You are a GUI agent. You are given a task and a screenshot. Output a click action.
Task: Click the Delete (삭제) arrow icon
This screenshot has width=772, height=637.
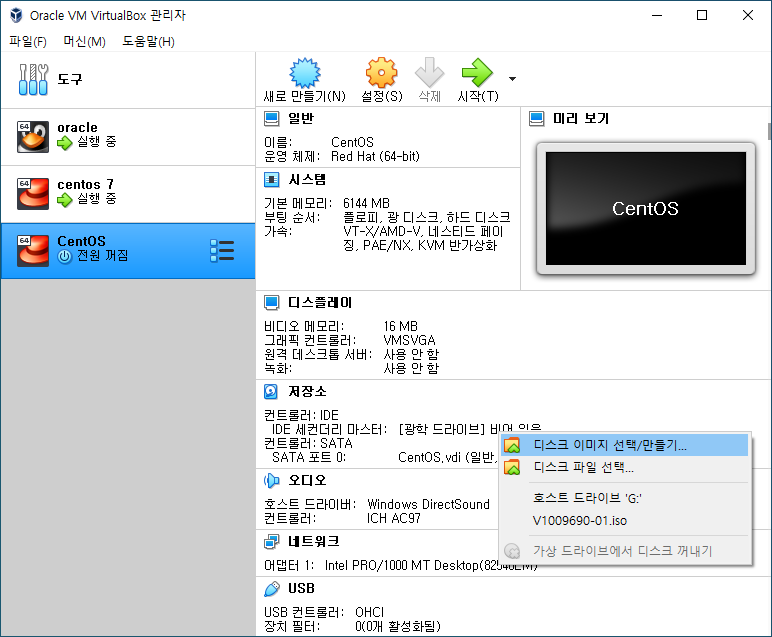click(429, 73)
